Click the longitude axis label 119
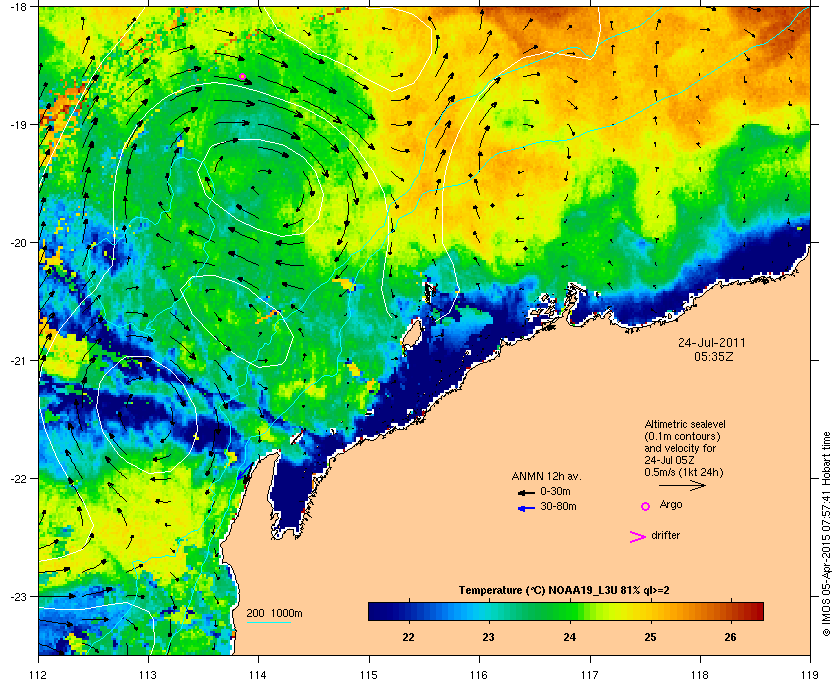Screen dimensions: 840x680 (x=810, y=674)
